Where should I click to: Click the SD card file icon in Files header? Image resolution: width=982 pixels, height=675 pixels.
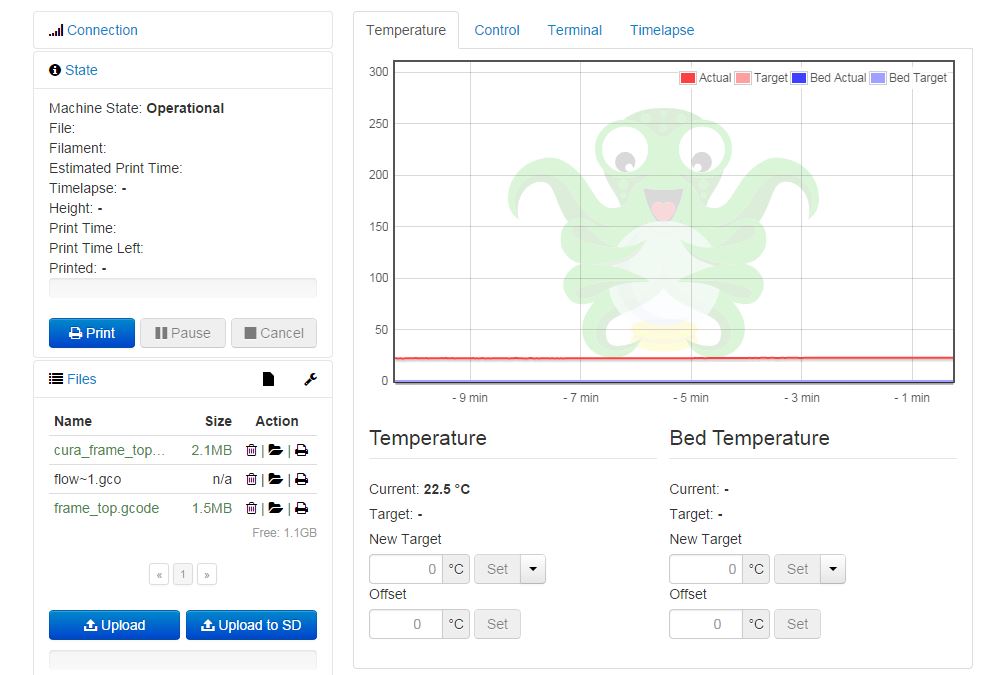(x=268, y=379)
